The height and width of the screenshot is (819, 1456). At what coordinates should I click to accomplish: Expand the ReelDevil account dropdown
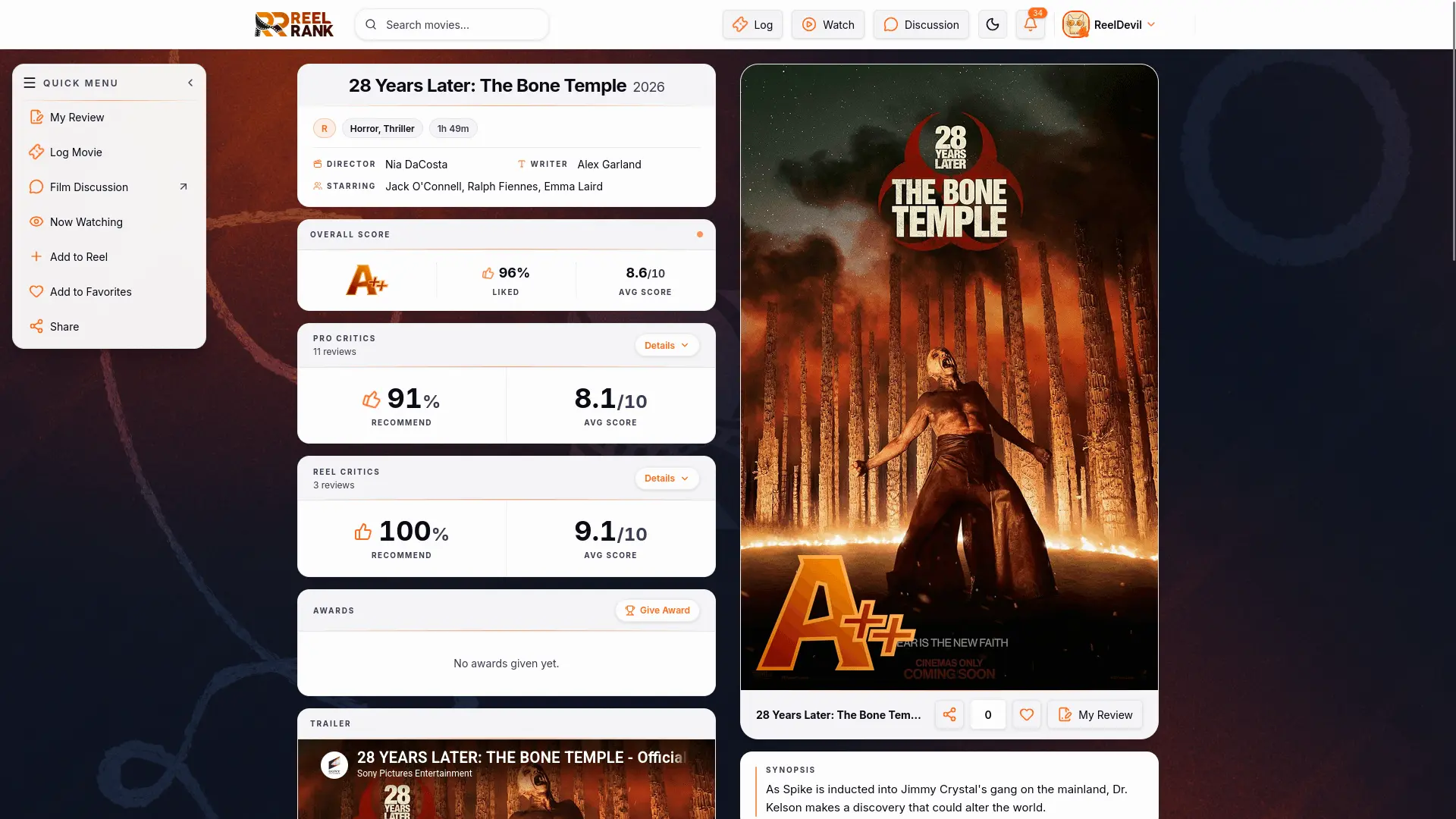click(x=1151, y=24)
